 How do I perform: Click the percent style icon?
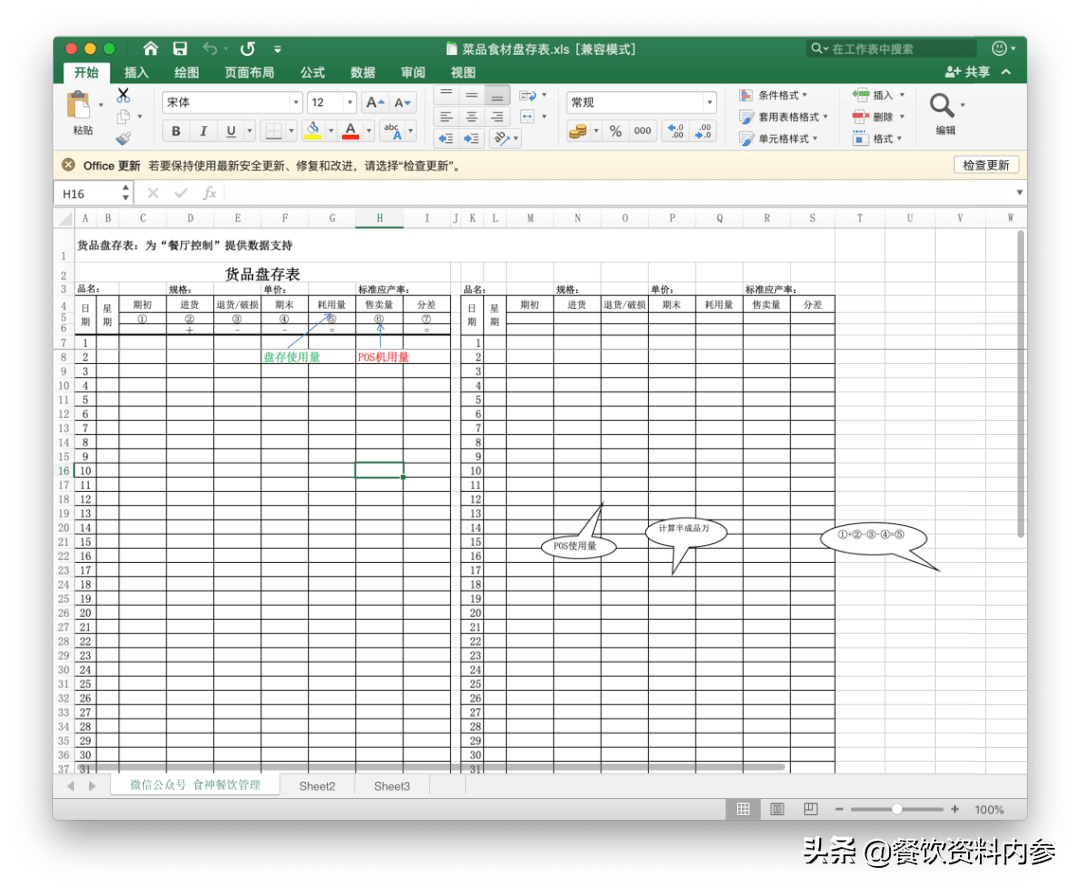pos(615,131)
